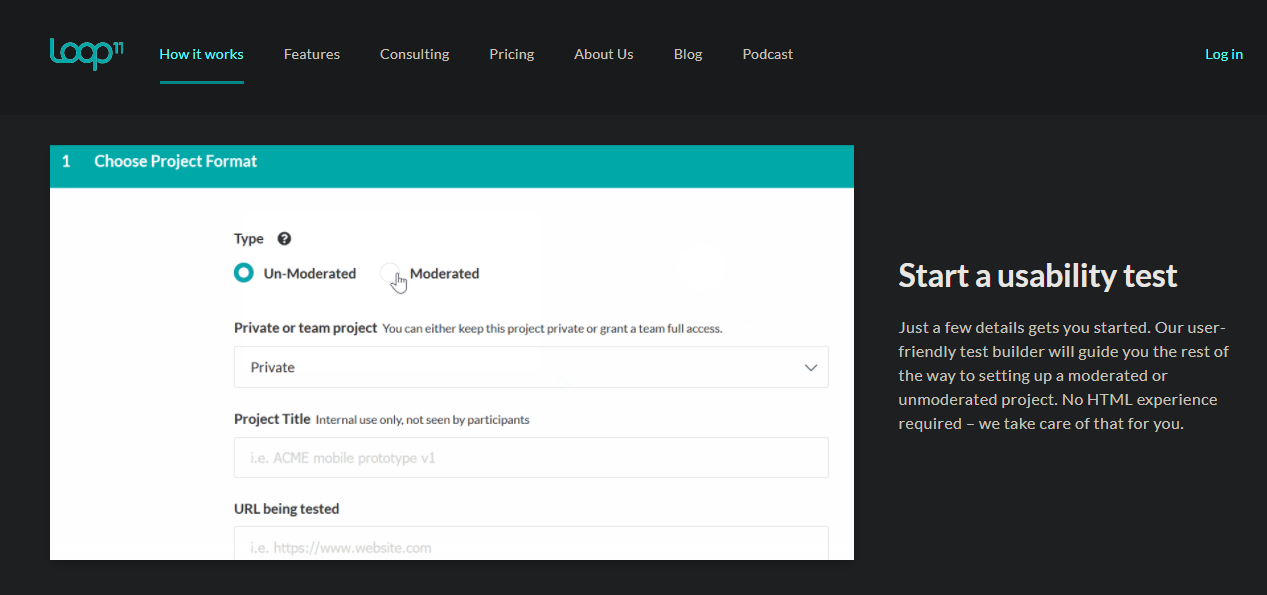
Task: Open the Blog section
Action: [687, 54]
